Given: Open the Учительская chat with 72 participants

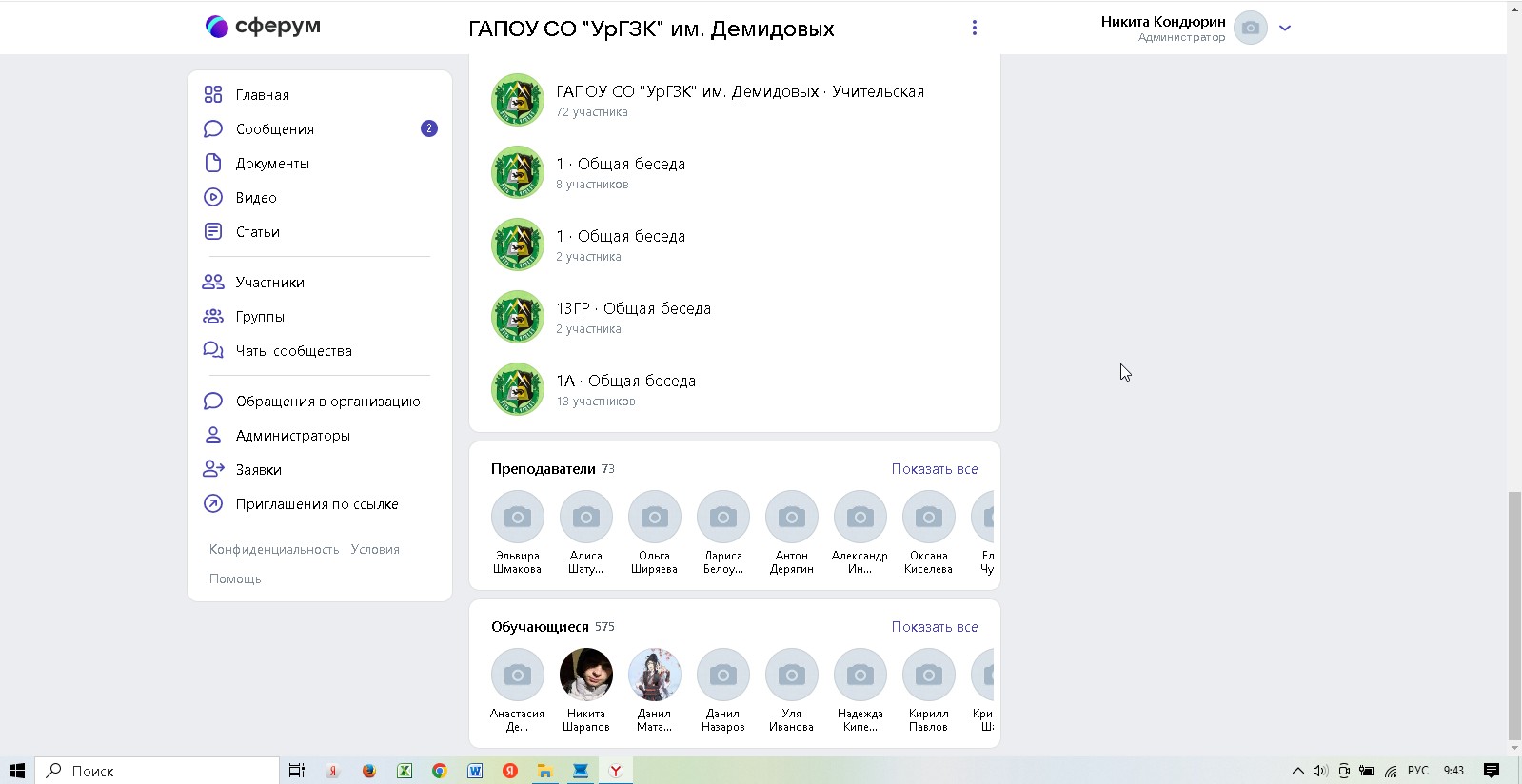Looking at the screenshot, I should coord(734,100).
